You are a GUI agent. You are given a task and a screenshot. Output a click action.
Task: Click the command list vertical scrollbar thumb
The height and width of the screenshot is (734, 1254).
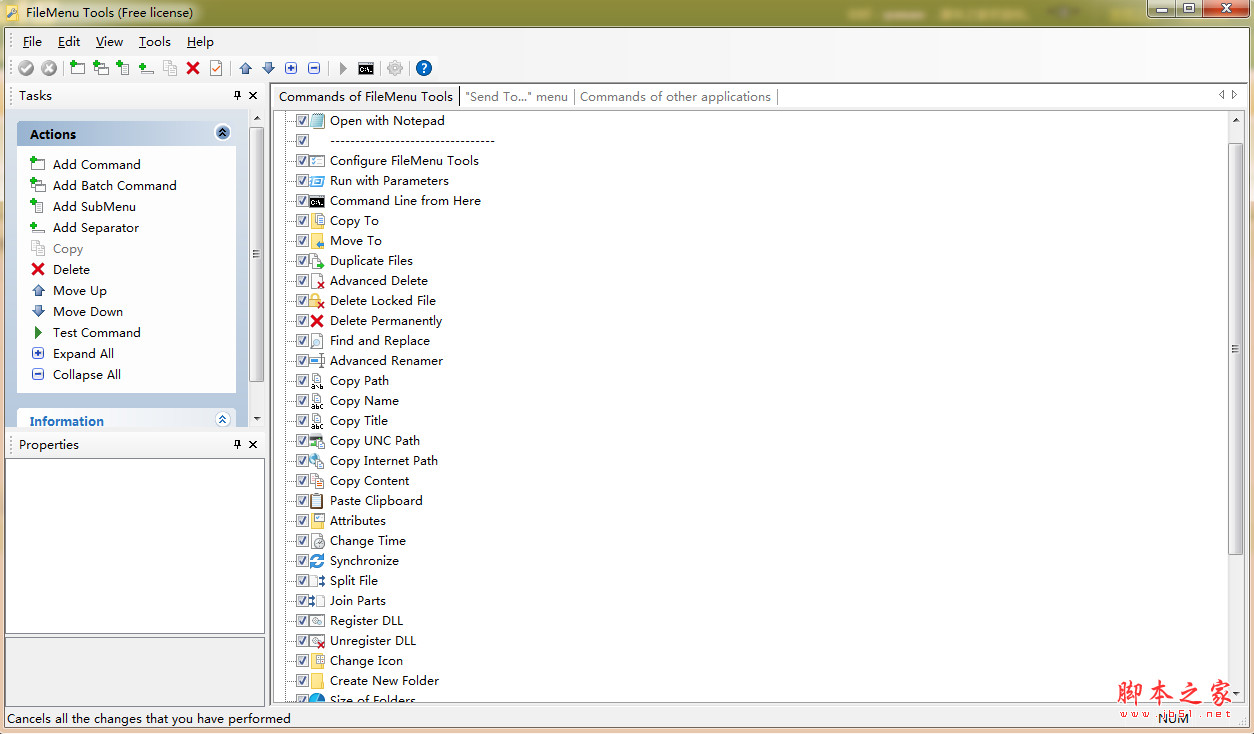coord(1236,349)
